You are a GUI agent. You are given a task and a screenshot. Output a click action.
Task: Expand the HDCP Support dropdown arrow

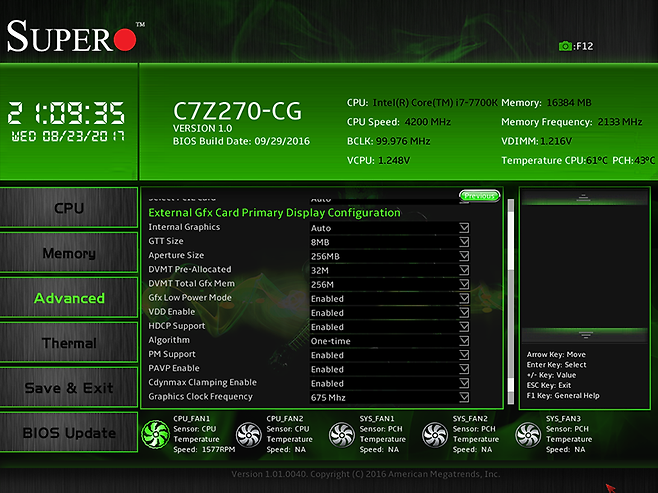(x=464, y=327)
